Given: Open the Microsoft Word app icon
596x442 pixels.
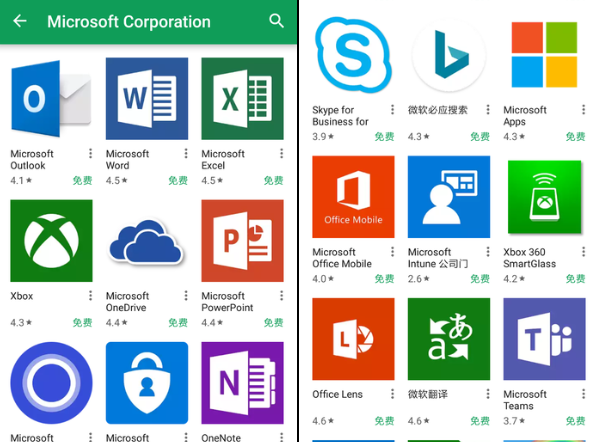Looking at the screenshot, I should (147, 98).
